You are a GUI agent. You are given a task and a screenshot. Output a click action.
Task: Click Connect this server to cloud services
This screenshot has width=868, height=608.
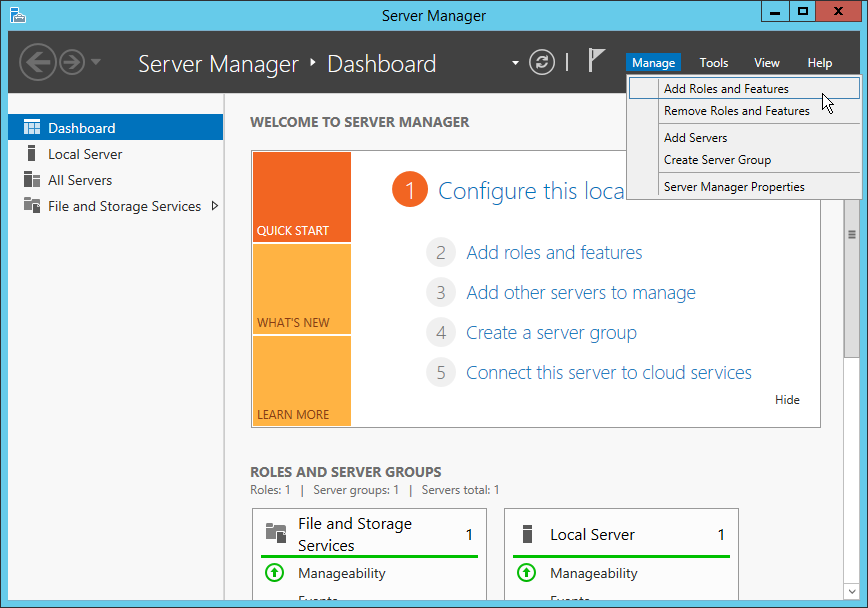tap(609, 373)
